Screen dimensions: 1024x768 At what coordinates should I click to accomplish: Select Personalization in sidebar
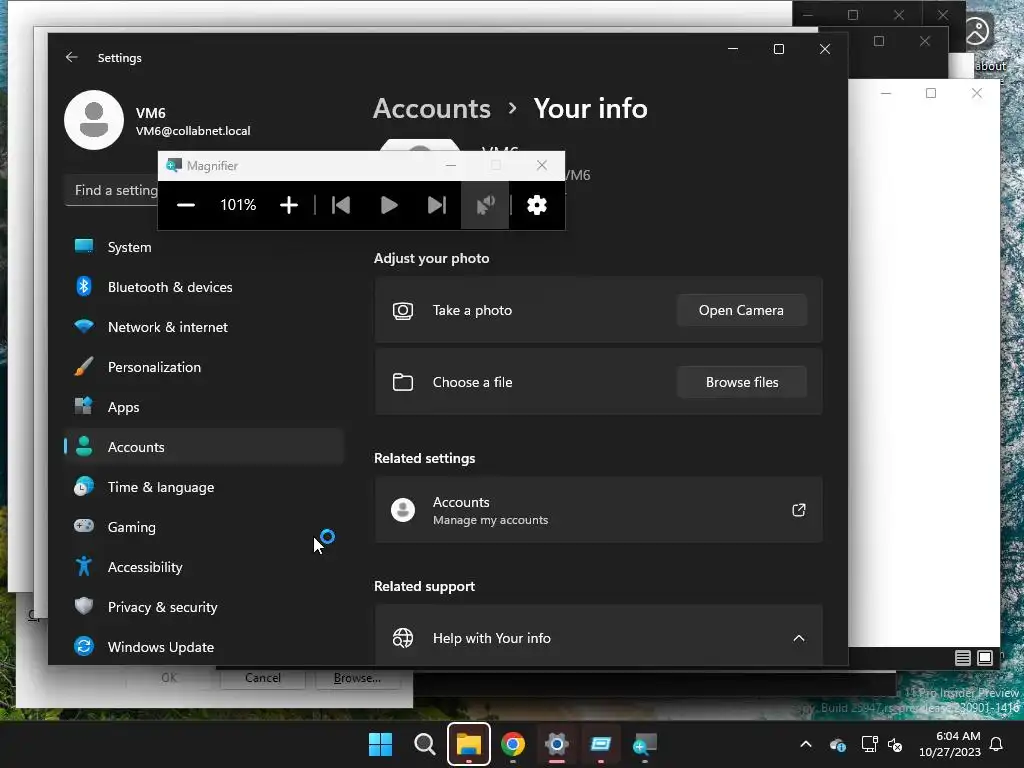pos(204,367)
